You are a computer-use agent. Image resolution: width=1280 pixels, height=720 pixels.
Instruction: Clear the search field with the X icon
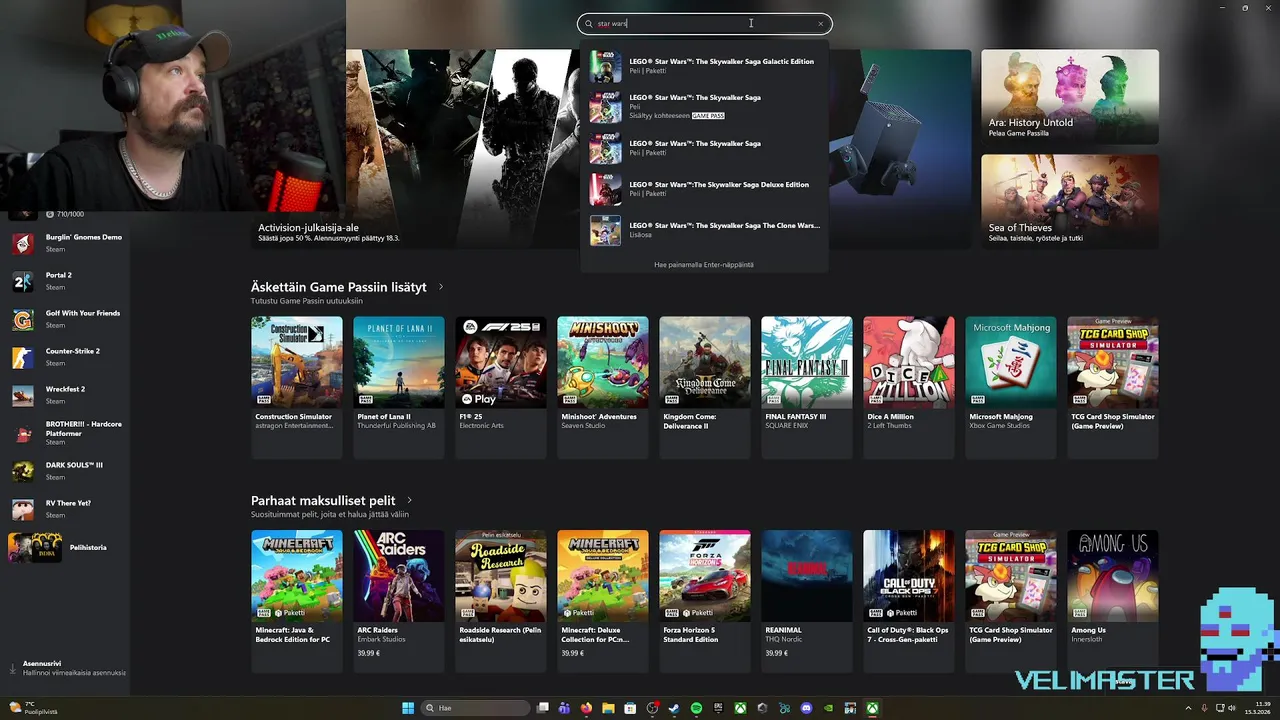[820, 24]
